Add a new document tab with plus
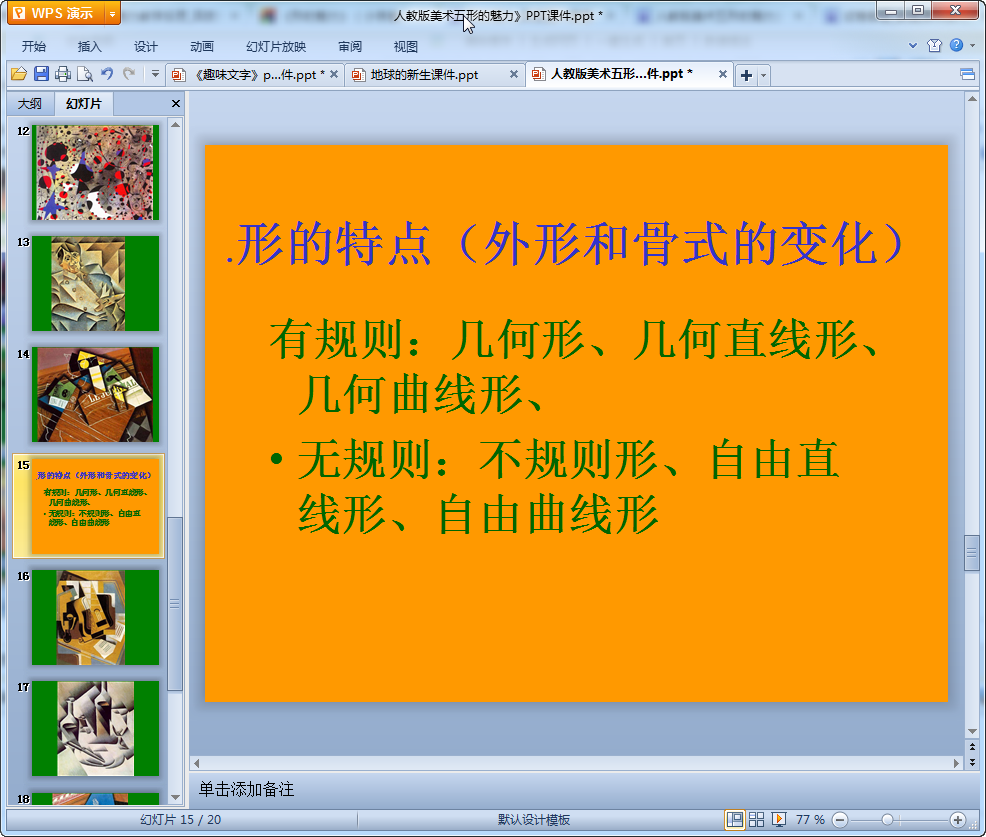The height and width of the screenshot is (837, 986). coord(746,75)
